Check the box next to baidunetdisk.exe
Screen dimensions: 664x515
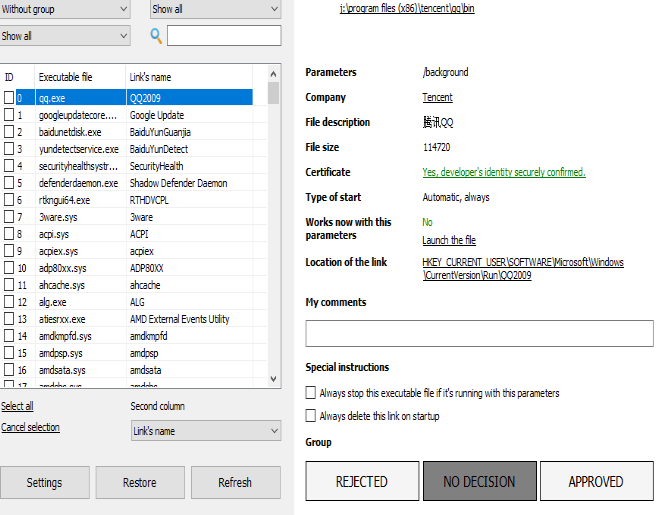coord(9,132)
